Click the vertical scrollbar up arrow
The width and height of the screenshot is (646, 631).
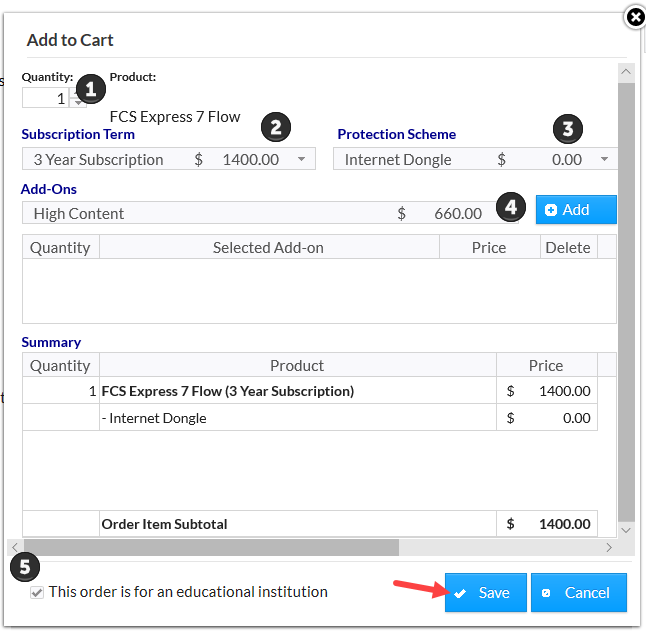point(626,71)
